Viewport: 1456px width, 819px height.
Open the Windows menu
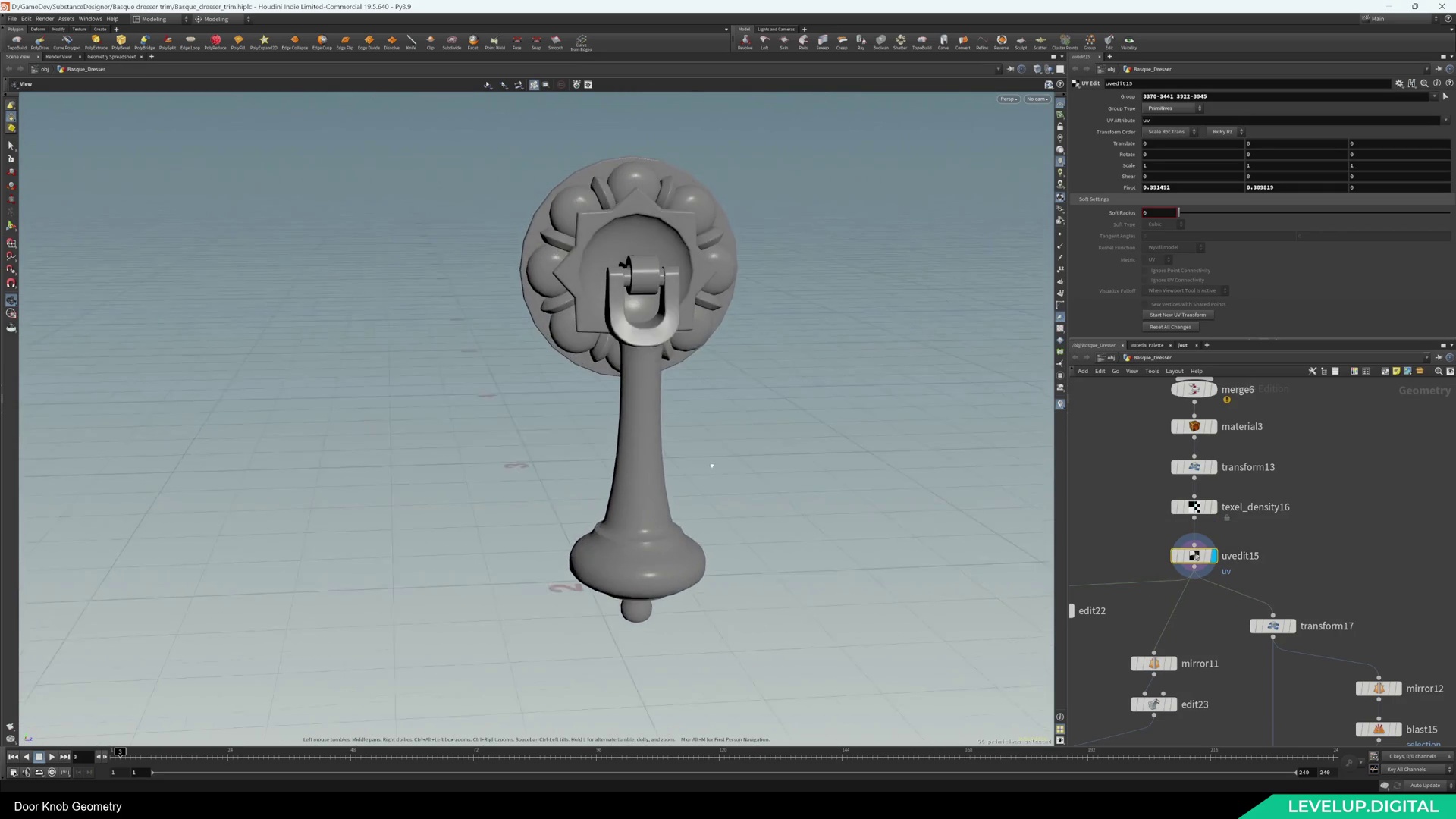[x=90, y=19]
